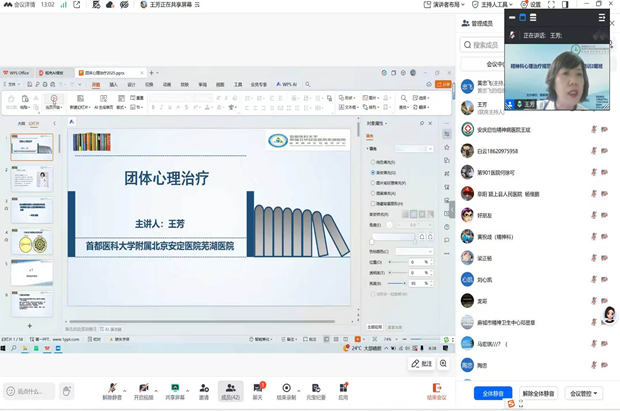Adjust the 亮度 brightness slider
620x411 pixels.
click(x=397, y=283)
